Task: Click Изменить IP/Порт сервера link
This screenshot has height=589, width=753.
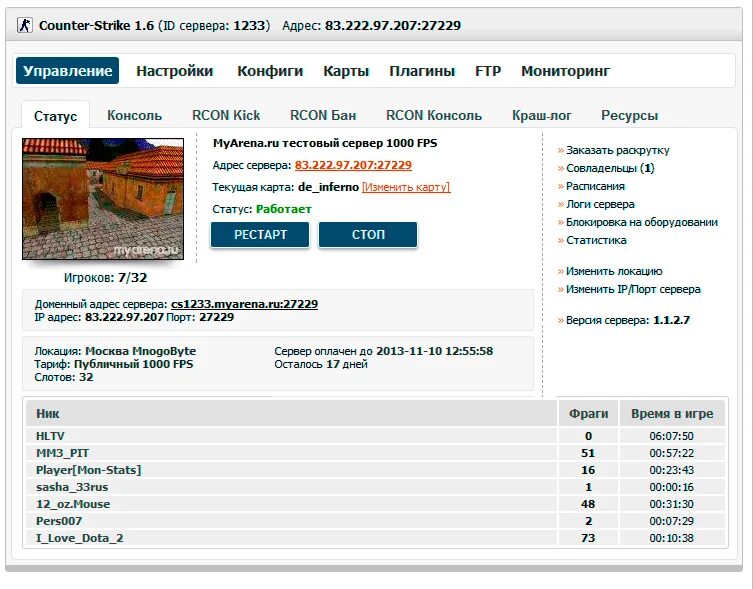Action: (x=633, y=289)
